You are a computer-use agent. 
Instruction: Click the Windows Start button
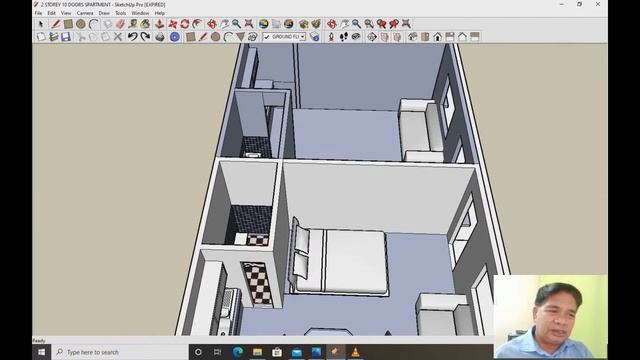[42, 352]
